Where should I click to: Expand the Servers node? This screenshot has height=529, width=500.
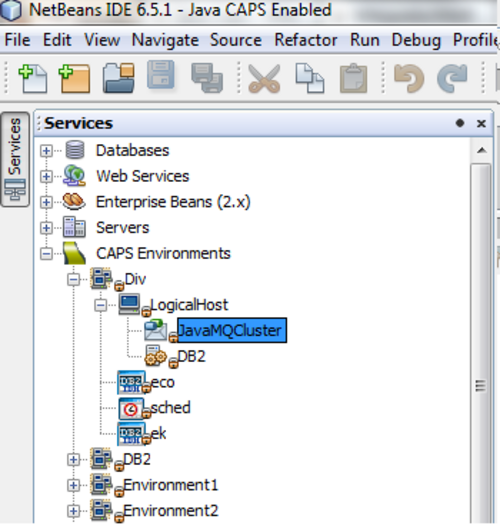click(46, 228)
